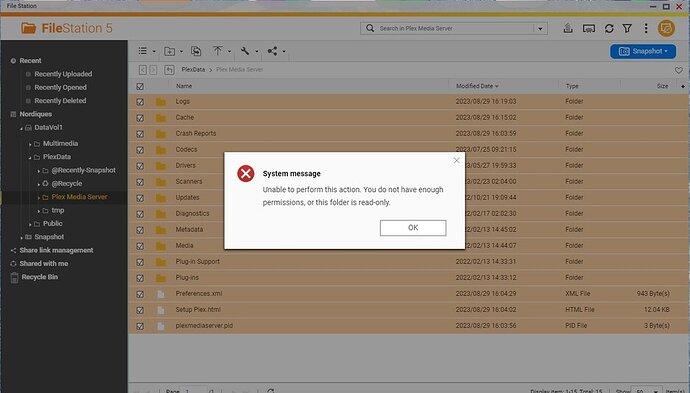The image size is (690, 393).
Task: Uncheck the plexmediaserver.pid checkbox
Action: click(x=140, y=326)
